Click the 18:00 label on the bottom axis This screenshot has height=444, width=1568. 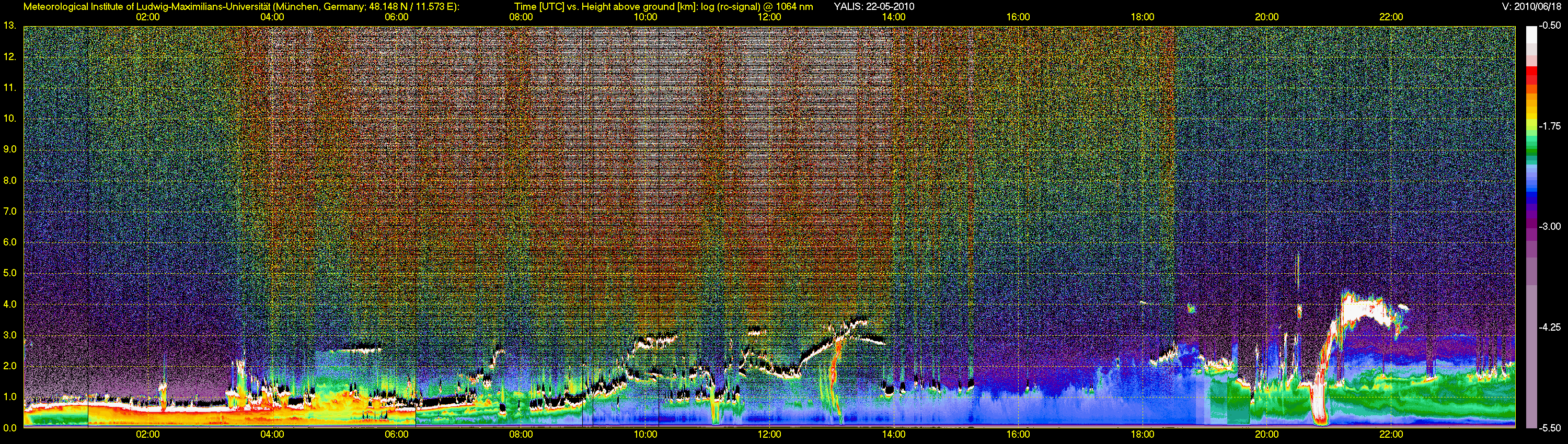(1143, 434)
